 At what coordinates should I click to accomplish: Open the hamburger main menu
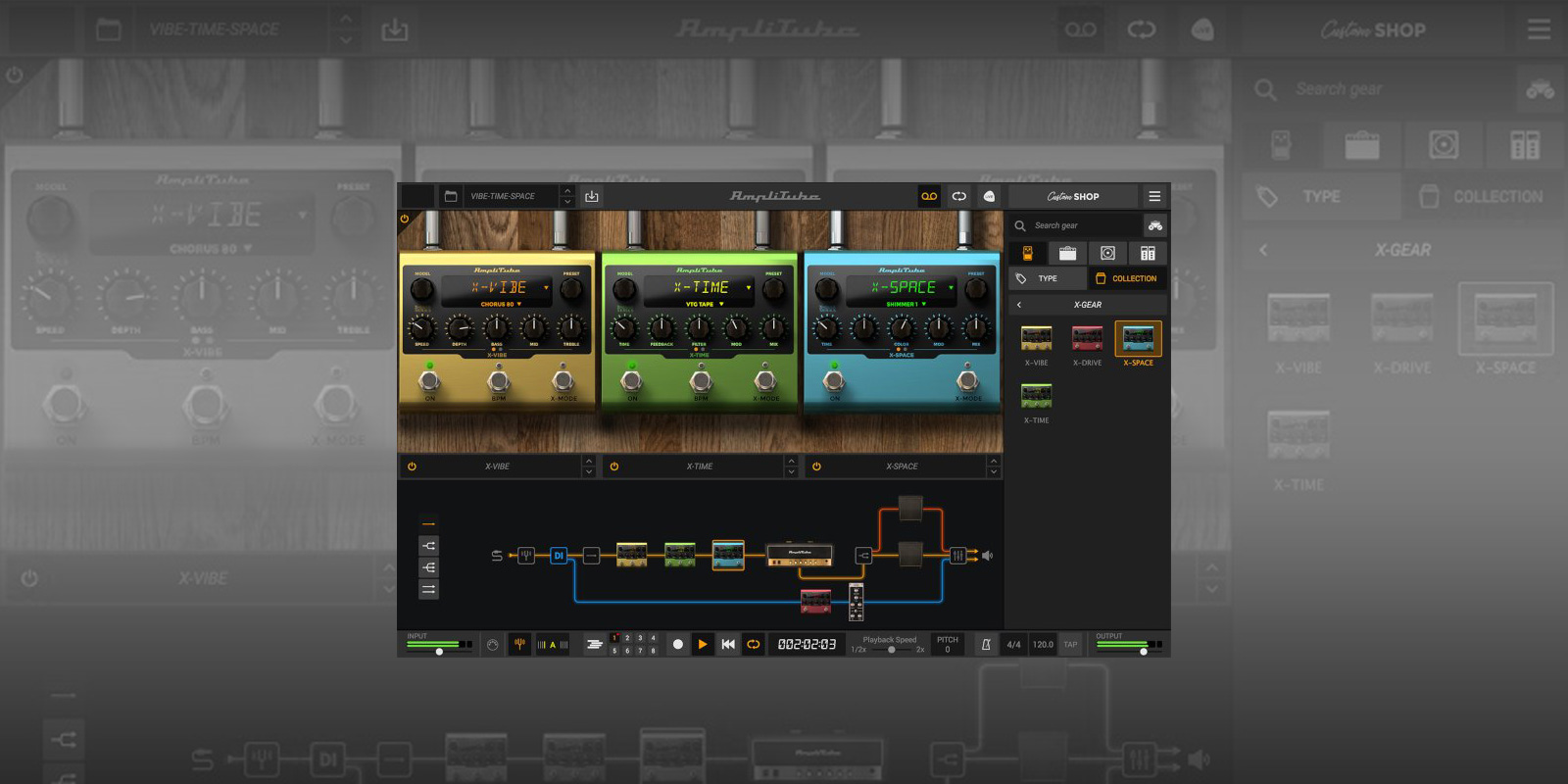pyautogui.click(x=1154, y=196)
